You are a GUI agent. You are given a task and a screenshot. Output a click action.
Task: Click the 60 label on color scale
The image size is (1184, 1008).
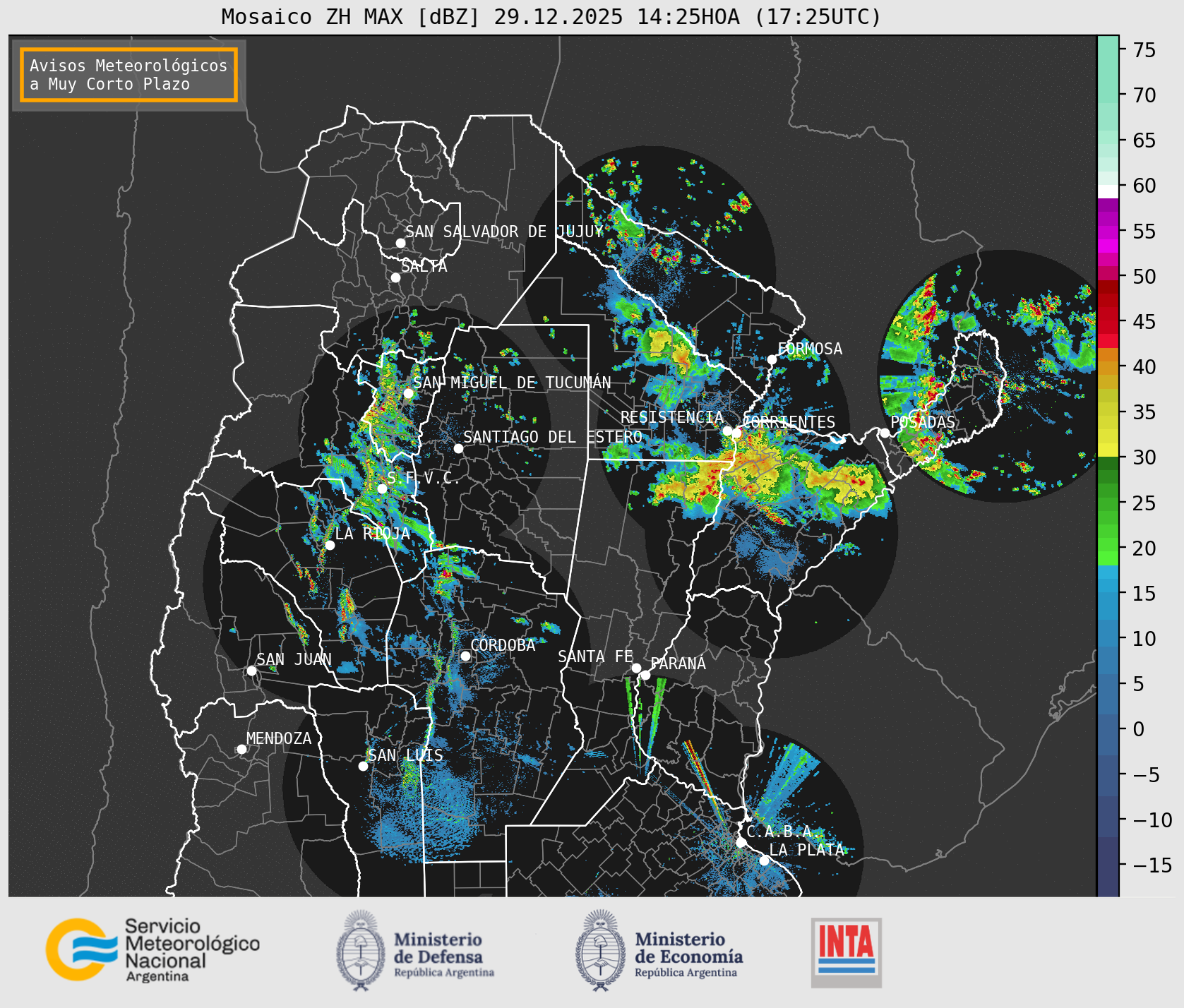point(1144,186)
